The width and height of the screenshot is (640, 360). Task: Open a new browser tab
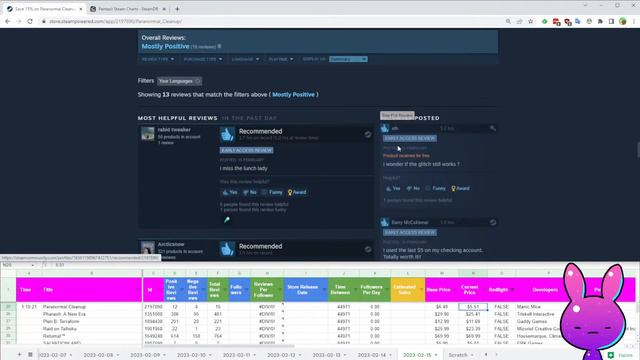pyautogui.click(x=177, y=9)
